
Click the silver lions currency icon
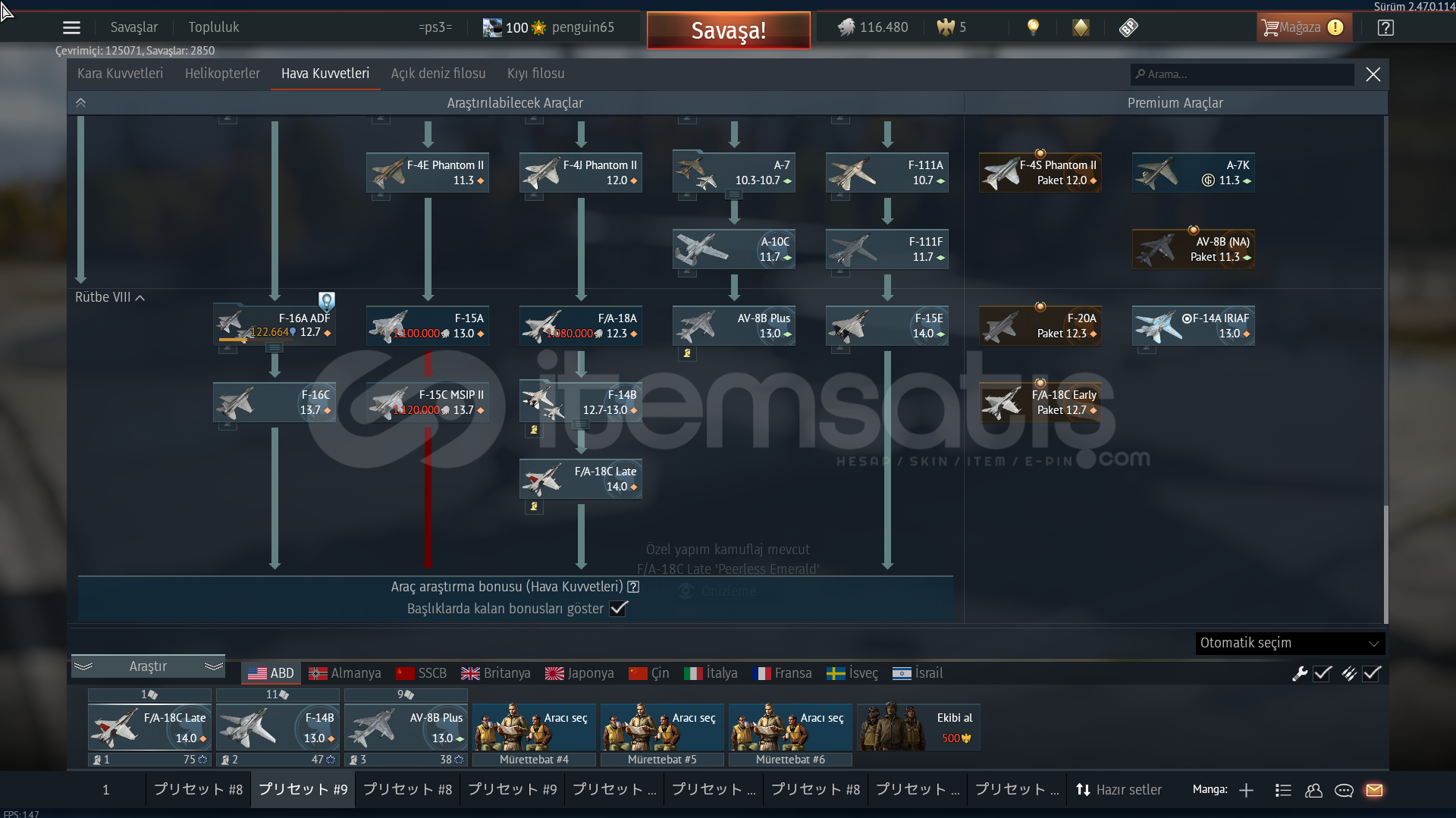[x=846, y=27]
